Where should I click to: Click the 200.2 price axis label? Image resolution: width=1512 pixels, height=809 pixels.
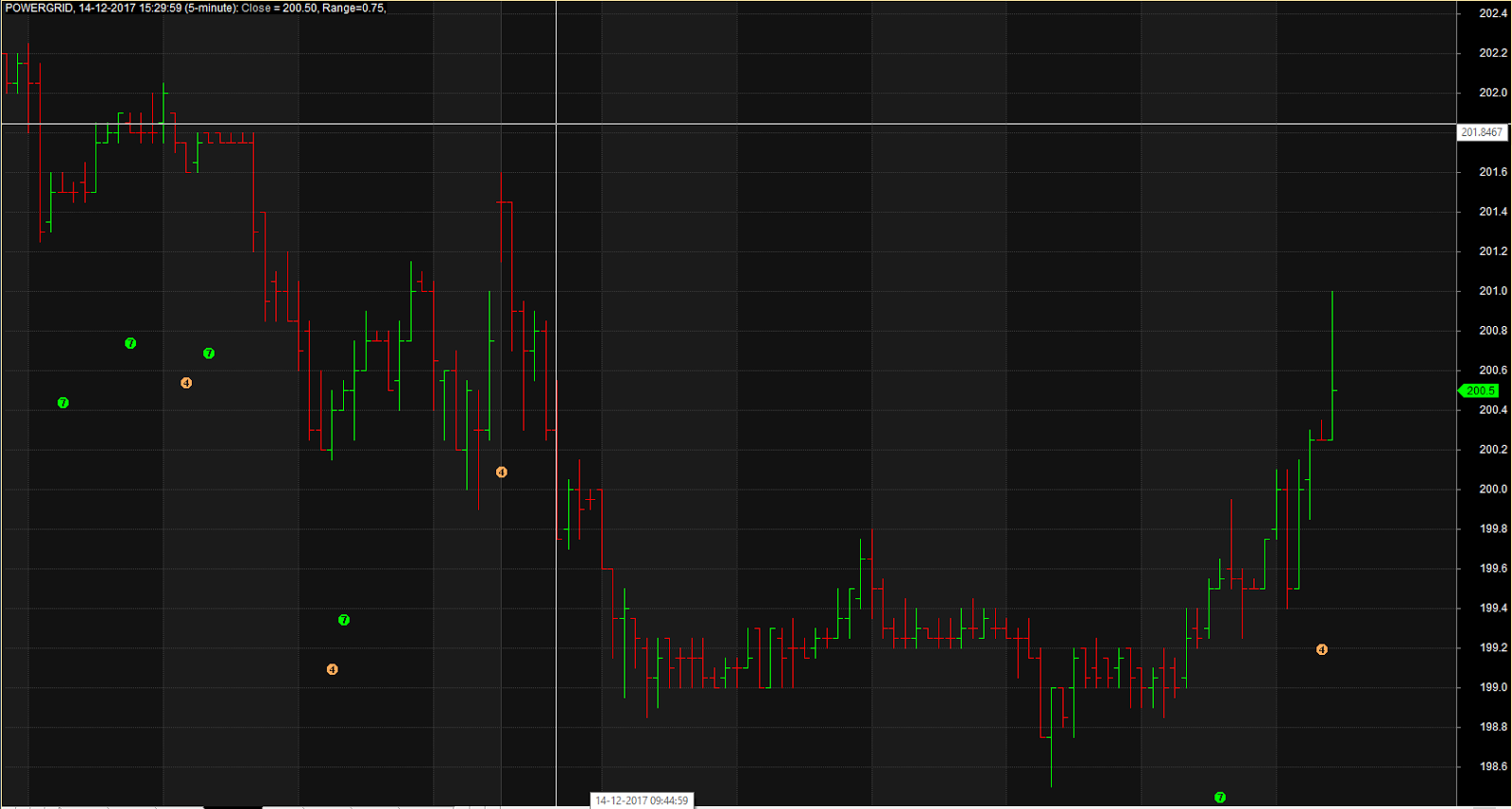[1493, 450]
